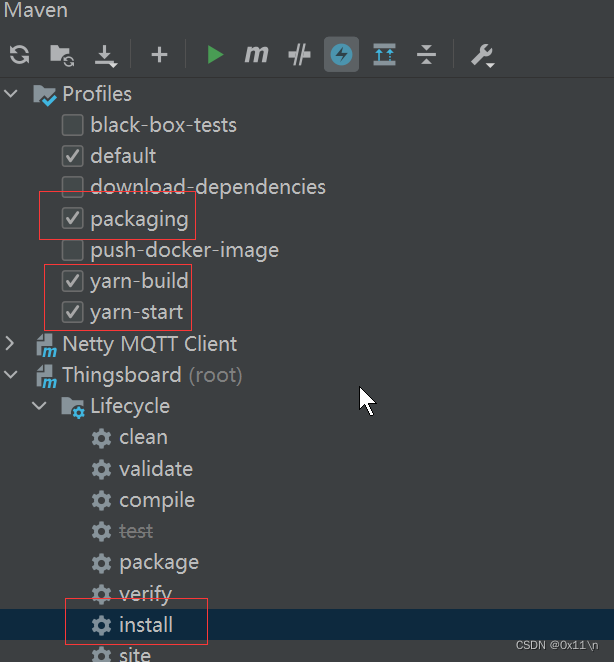Execute Maven goal 'm' icon

(x=256, y=54)
